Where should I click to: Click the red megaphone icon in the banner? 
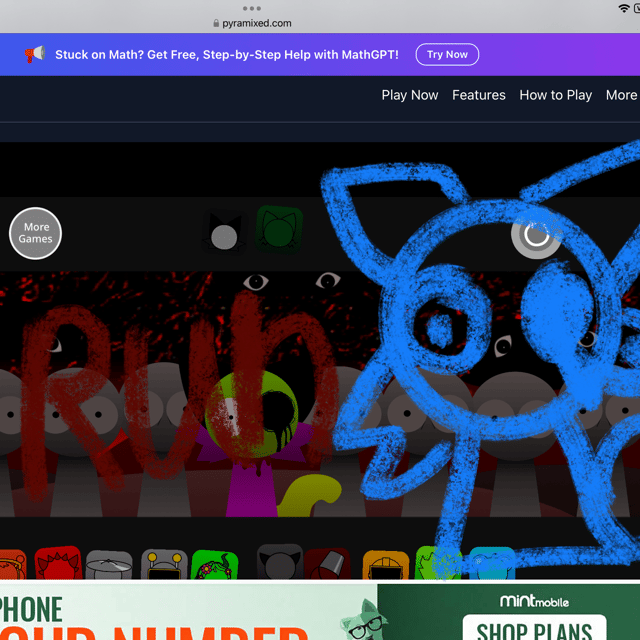tap(34, 54)
